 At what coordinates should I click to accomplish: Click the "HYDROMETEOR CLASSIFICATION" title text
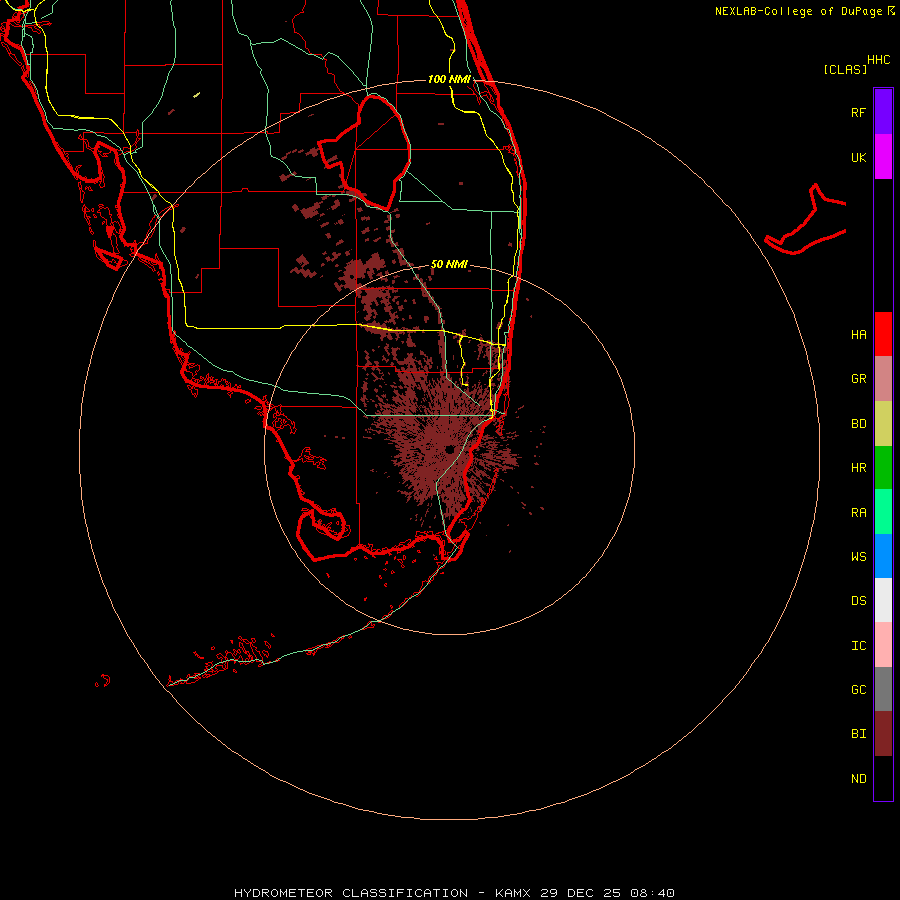pos(351,893)
